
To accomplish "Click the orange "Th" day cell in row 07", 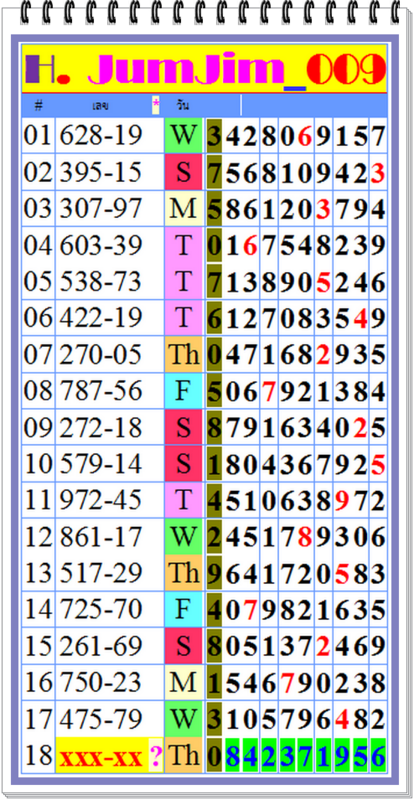I will [183, 354].
